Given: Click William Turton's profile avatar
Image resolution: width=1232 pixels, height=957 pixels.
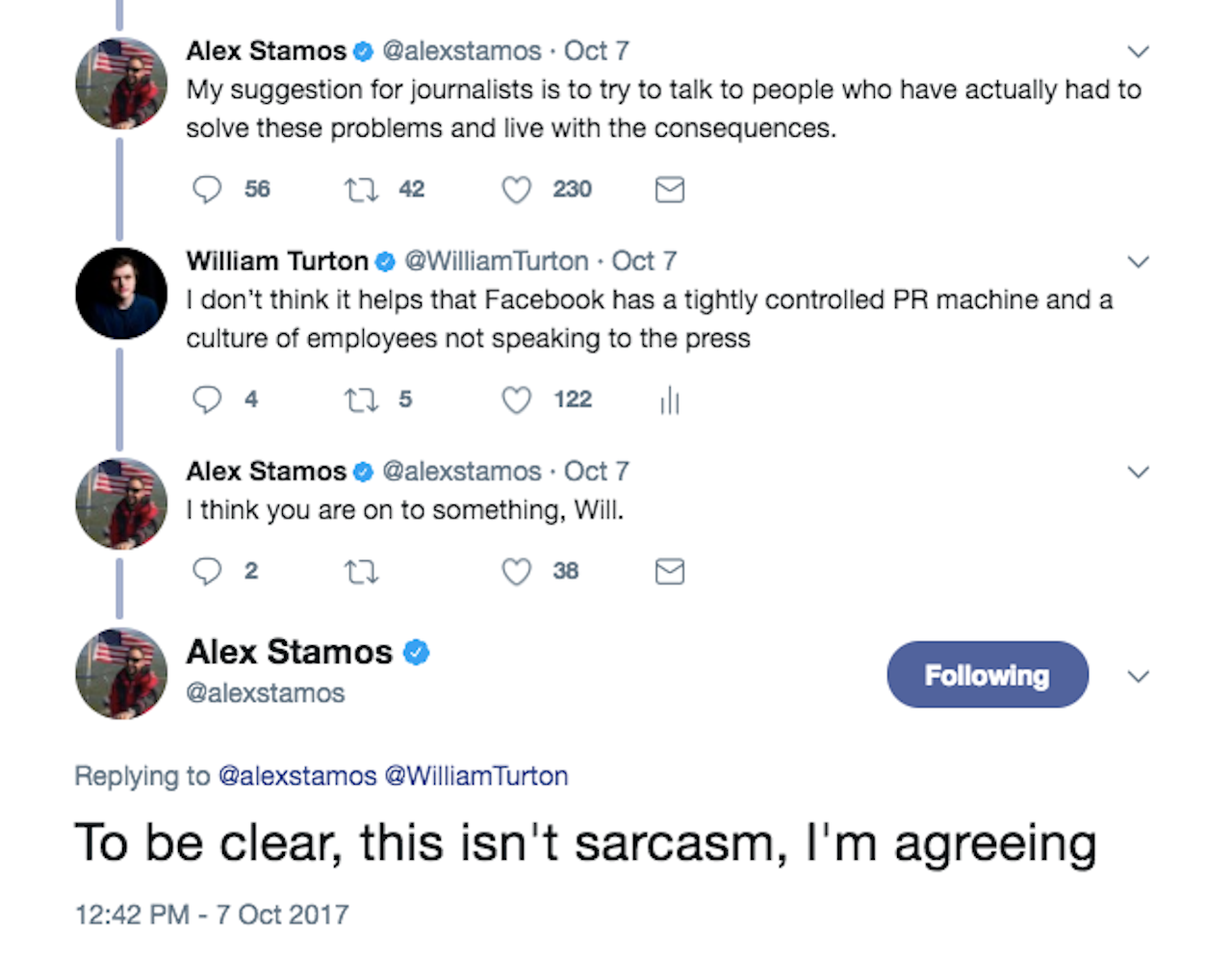Looking at the screenshot, I should 120,294.
